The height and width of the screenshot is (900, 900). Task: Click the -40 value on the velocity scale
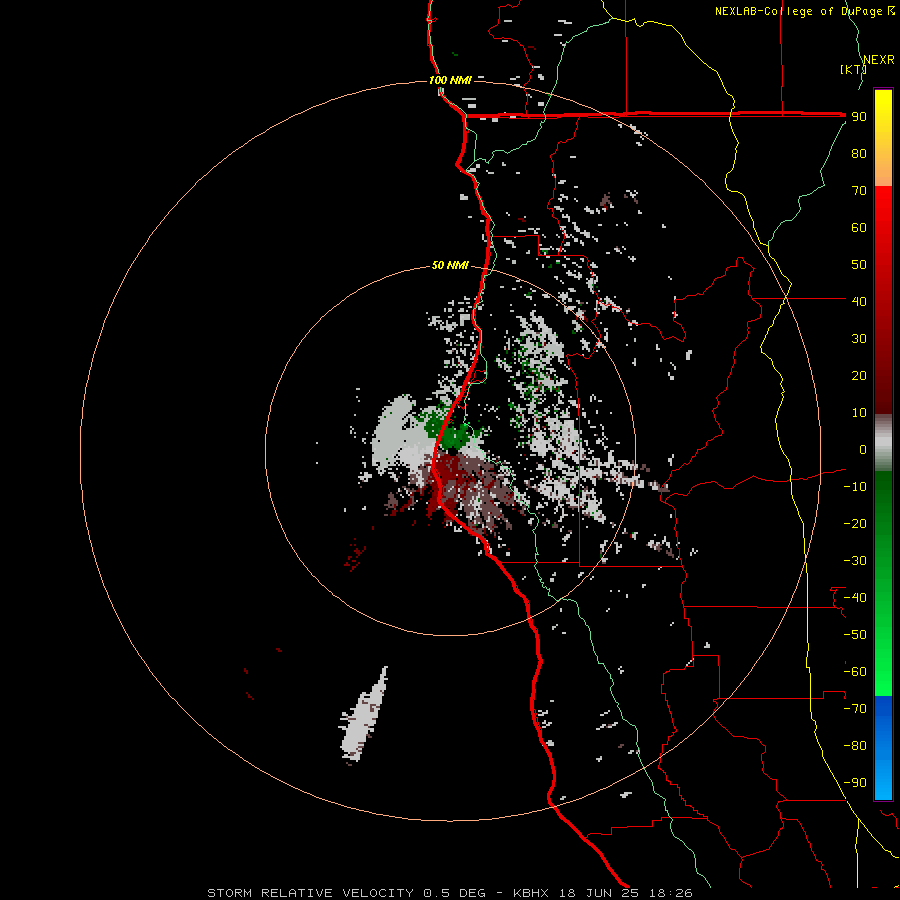[855, 598]
